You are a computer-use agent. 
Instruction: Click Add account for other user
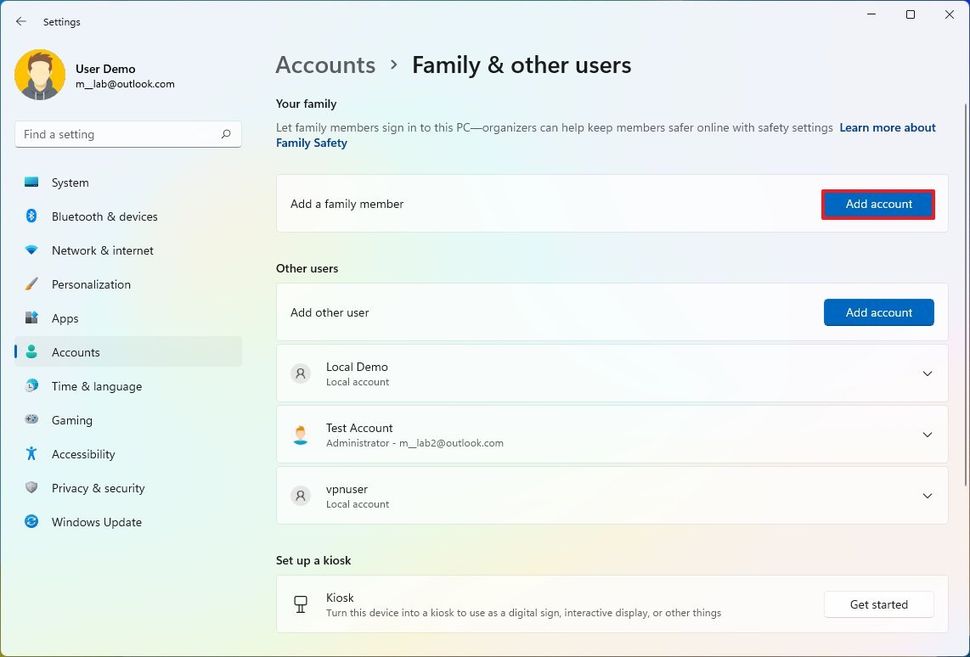point(878,313)
